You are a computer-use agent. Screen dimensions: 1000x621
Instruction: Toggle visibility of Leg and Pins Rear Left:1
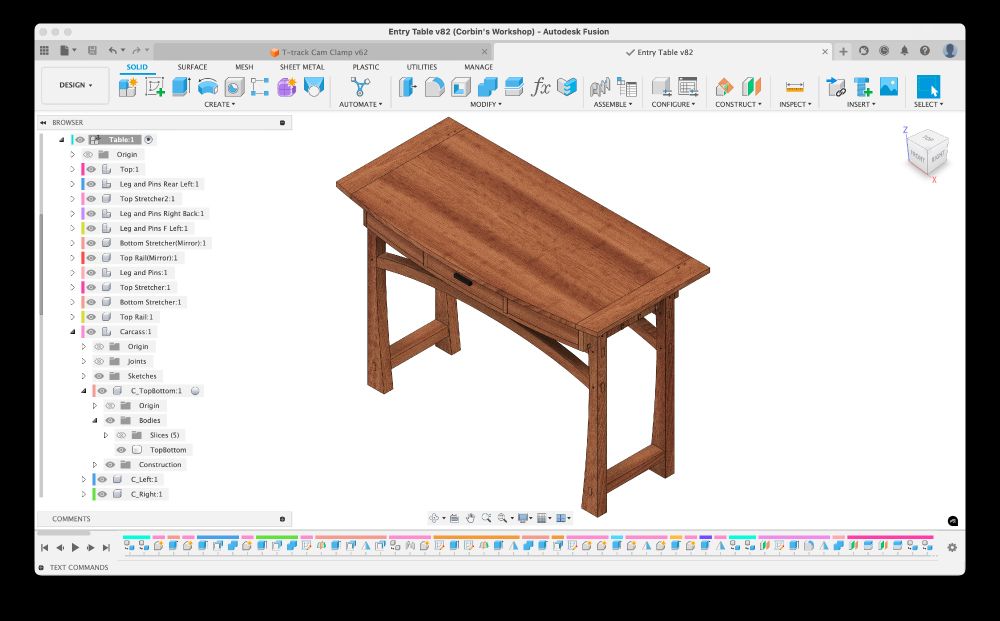click(91, 184)
